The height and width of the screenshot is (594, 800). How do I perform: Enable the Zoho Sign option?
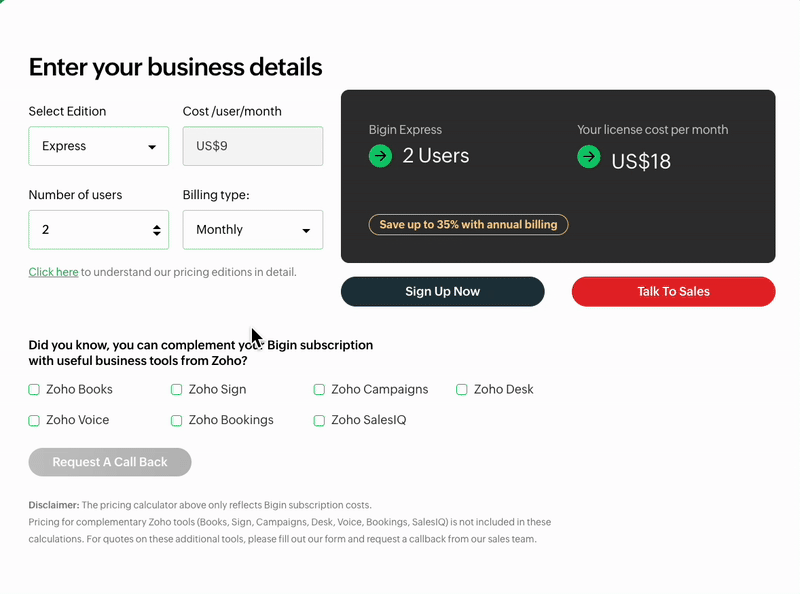point(177,390)
